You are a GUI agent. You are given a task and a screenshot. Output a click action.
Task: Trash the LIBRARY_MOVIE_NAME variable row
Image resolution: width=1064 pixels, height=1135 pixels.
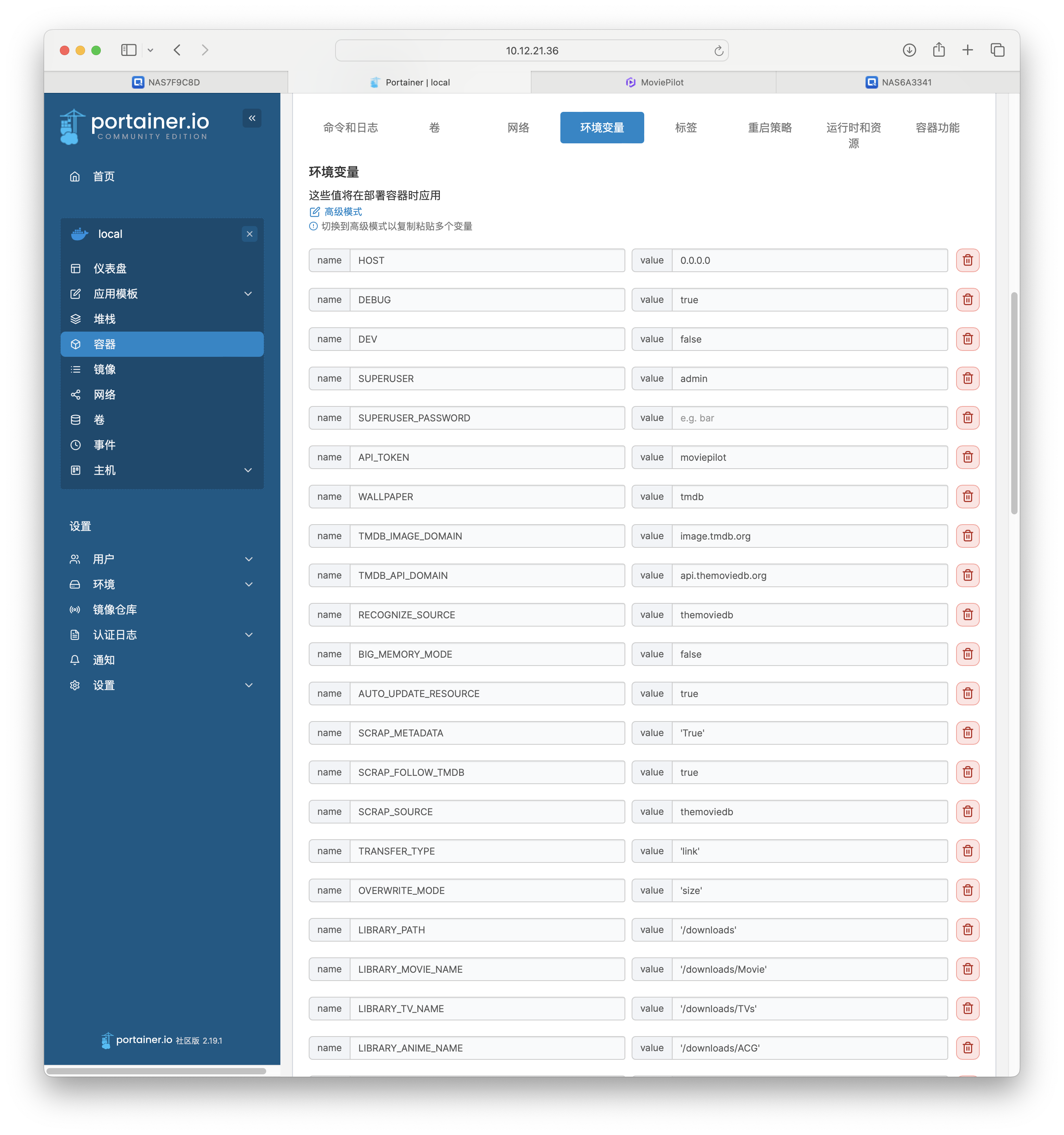tap(967, 970)
